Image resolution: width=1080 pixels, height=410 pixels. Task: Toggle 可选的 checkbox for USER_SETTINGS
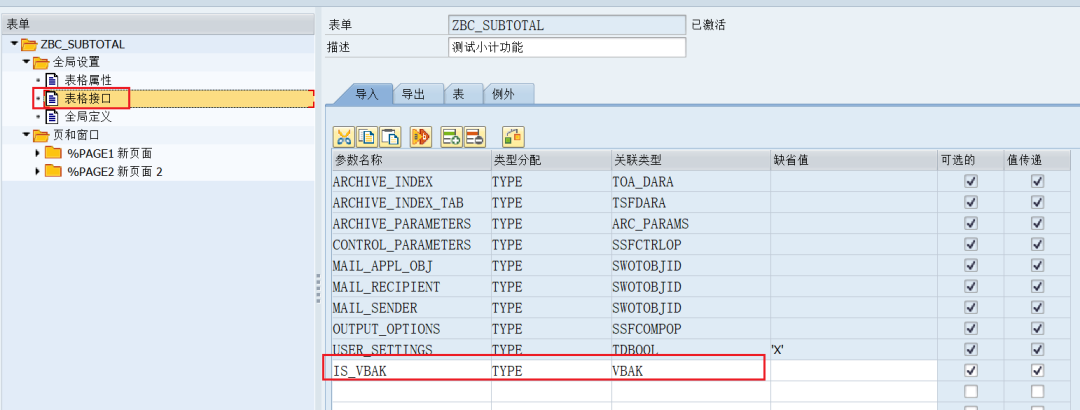(x=970, y=349)
